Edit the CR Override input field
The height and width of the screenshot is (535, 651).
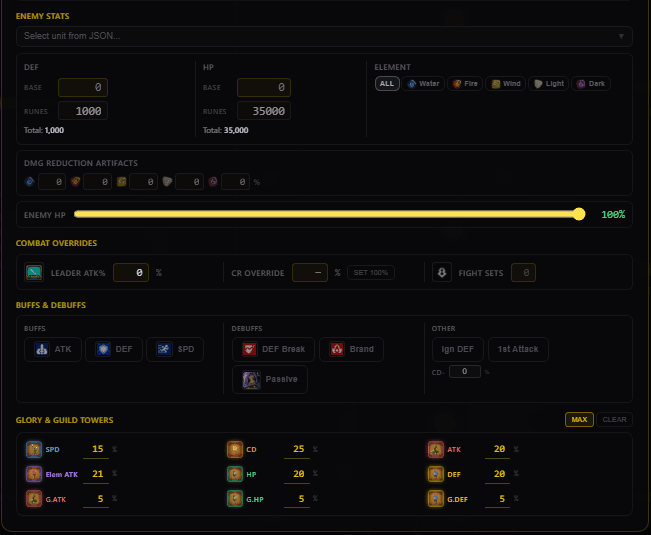pos(310,273)
